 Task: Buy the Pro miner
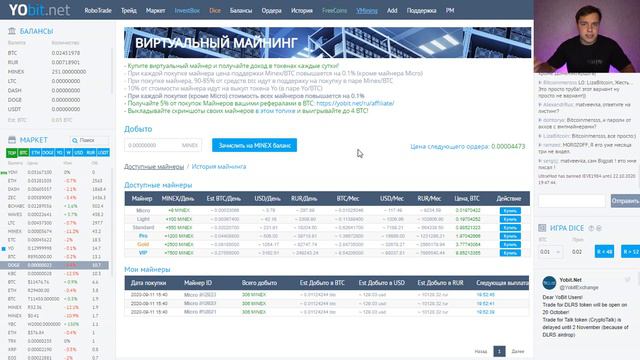tap(510, 236)
